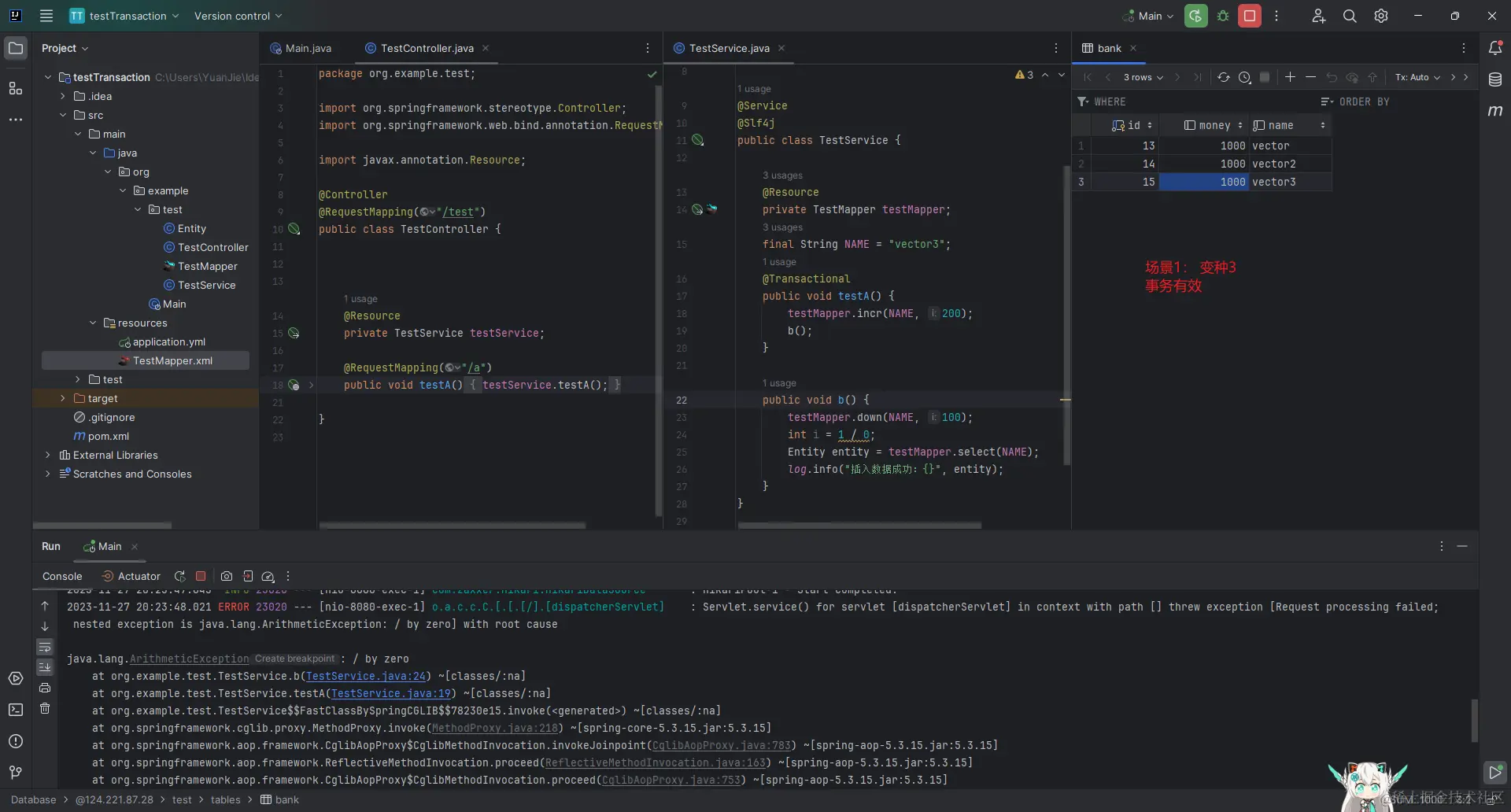Screen dimensions: 1511x812
Task: Open the TestService.java:19 stack trace link
Action: (x=390, y=693)
